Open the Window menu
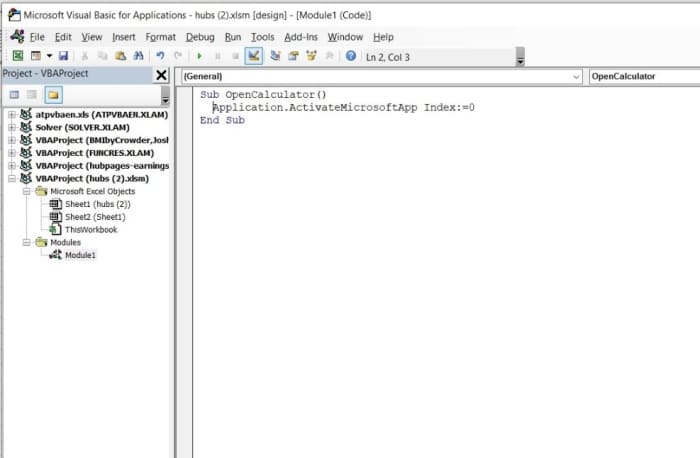Screen dimensions: 700x458 pos(345,37)
